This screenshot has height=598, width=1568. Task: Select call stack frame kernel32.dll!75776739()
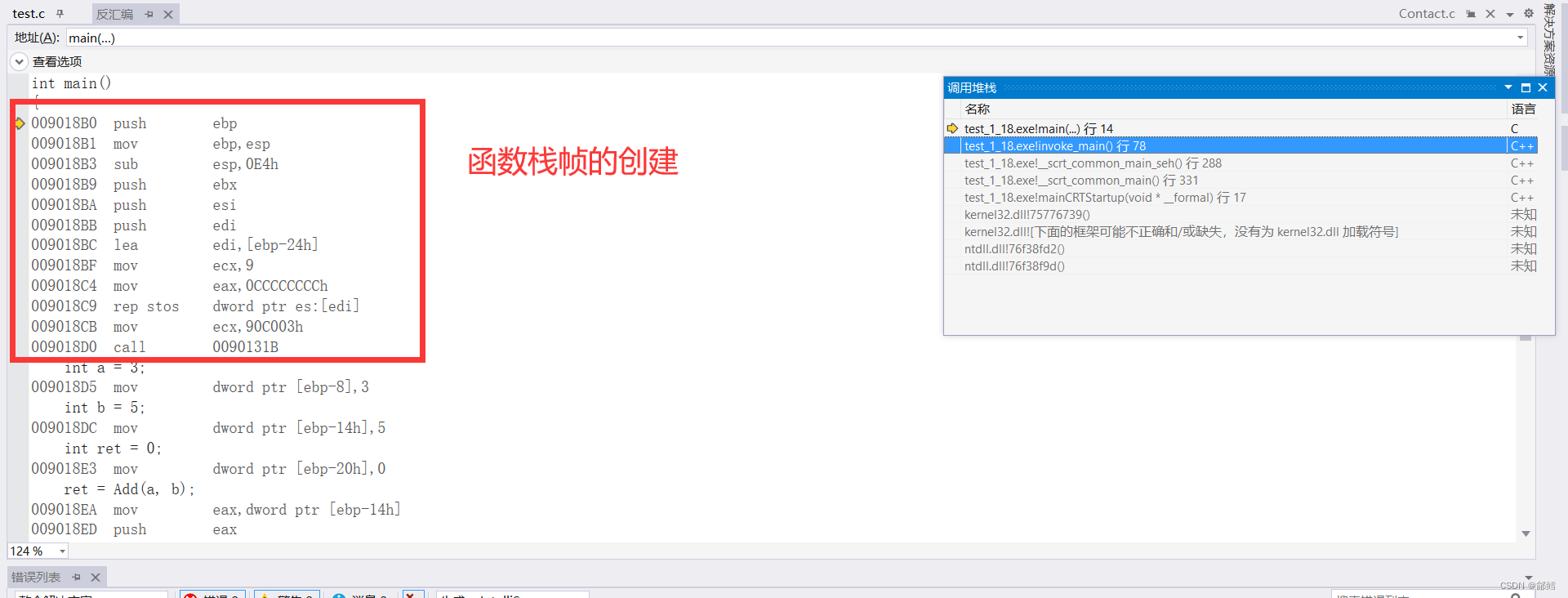pyautogui.click(x=1027, y=215)
